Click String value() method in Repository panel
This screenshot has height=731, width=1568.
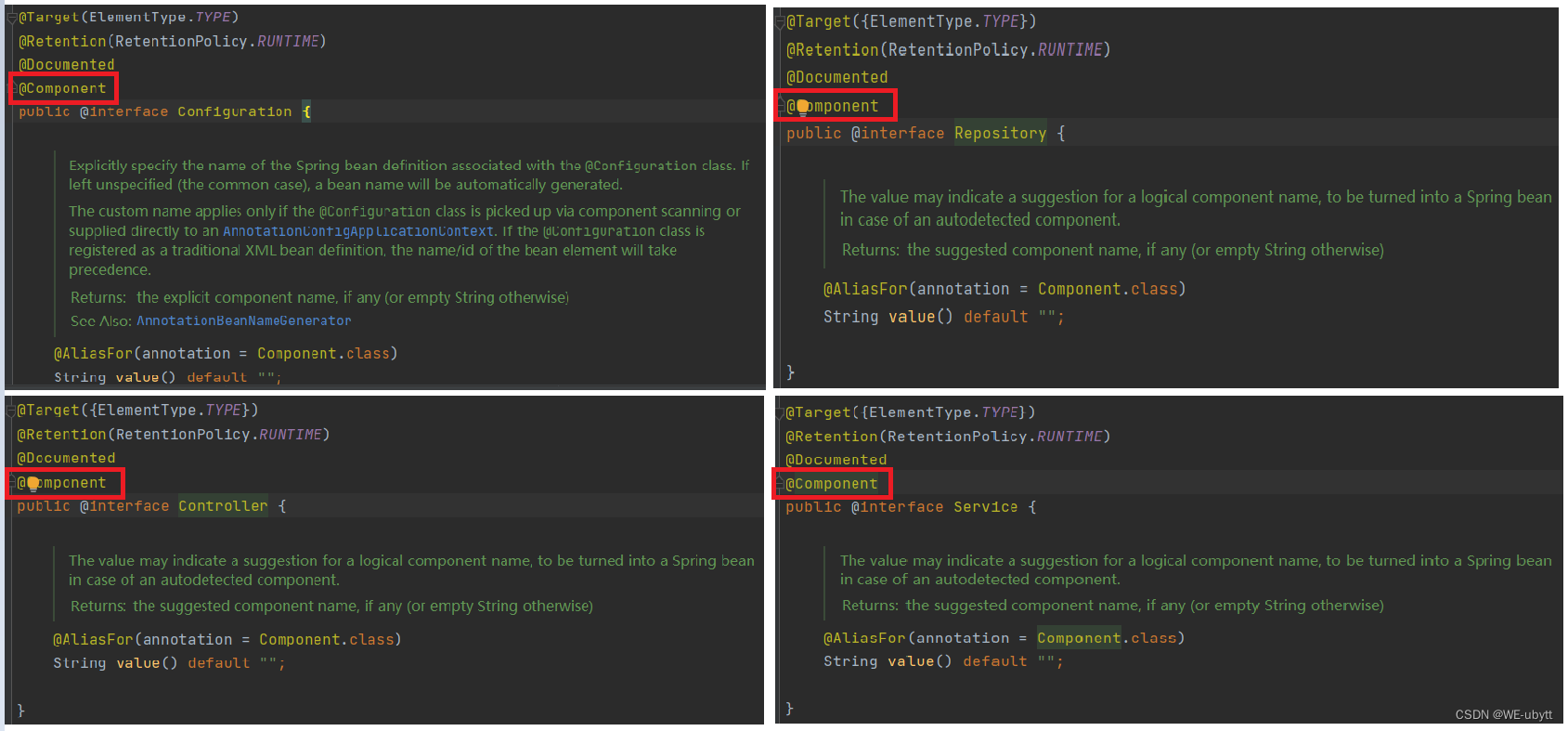click(943, 317)
